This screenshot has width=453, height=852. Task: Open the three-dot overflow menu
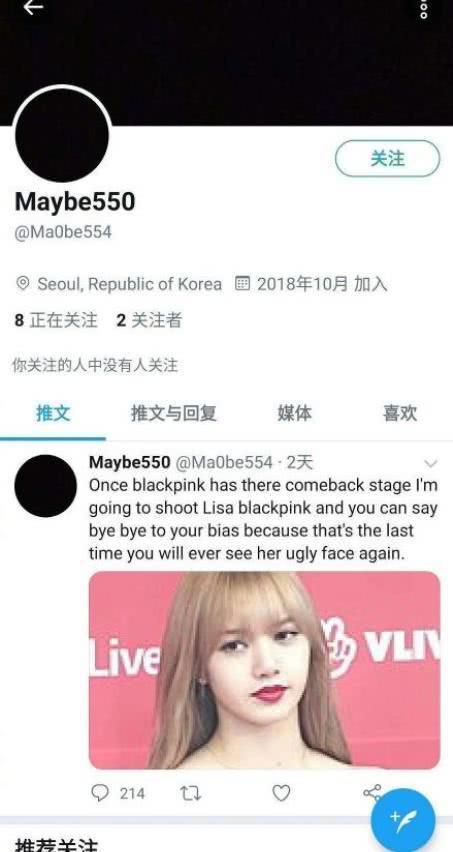424,8
